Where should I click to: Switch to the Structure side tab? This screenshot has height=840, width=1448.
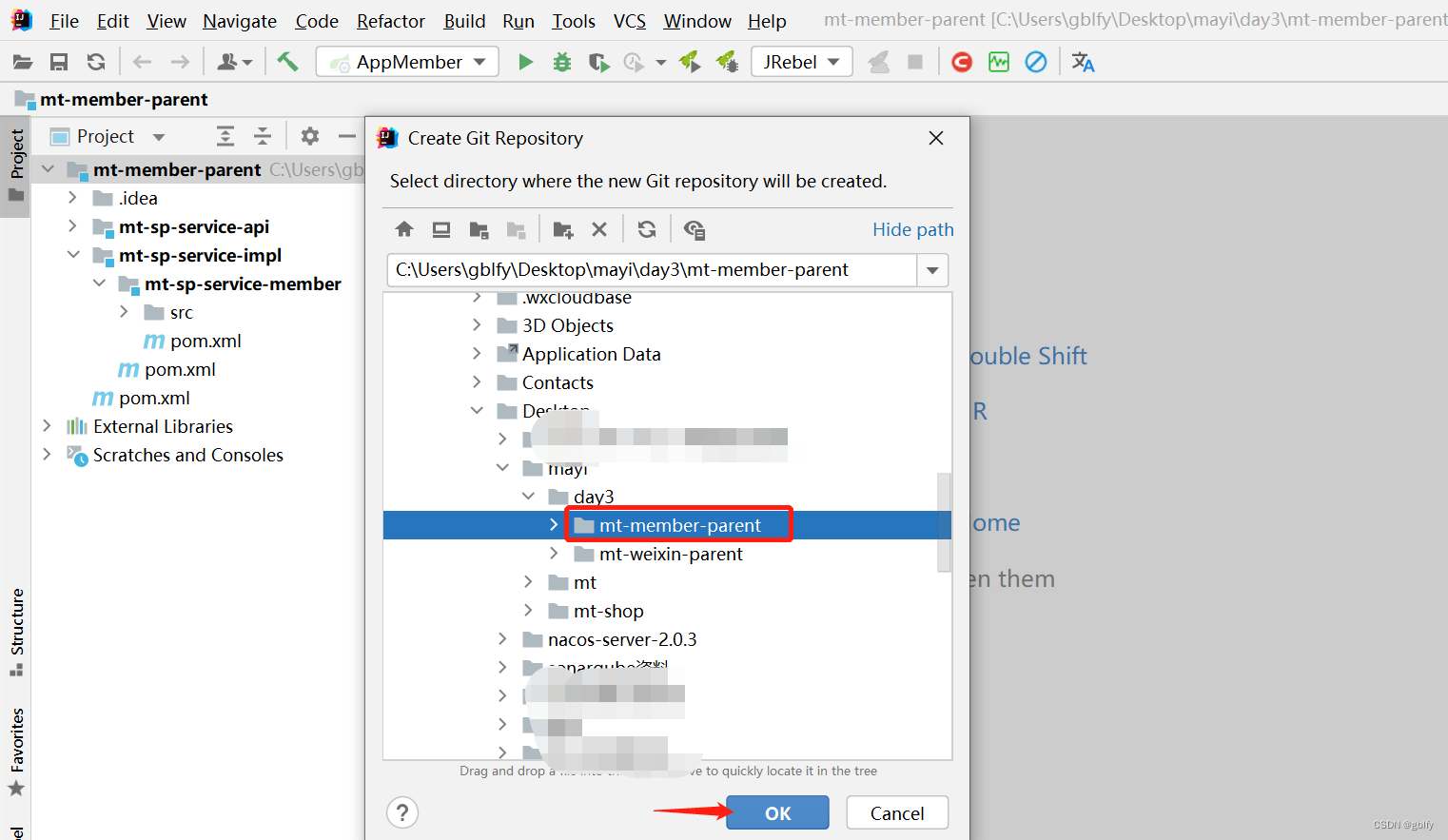click(x=16, y=631)
